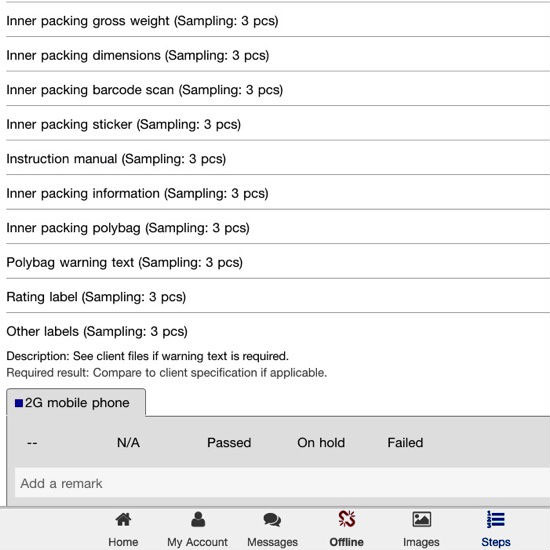Collapse the Other labels step header
This screenshot has height=550, width=550.
(97, 331)
